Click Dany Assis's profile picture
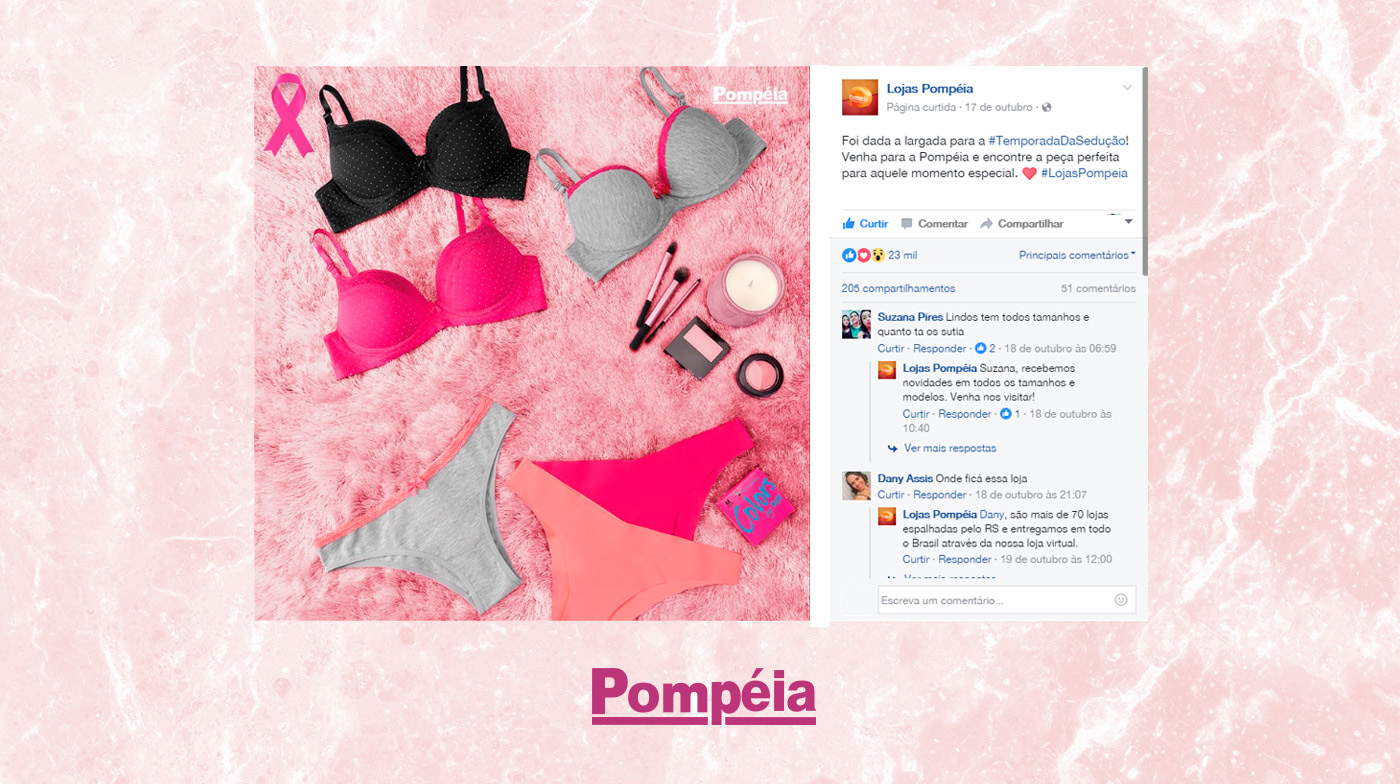 (x=856, y=485)
